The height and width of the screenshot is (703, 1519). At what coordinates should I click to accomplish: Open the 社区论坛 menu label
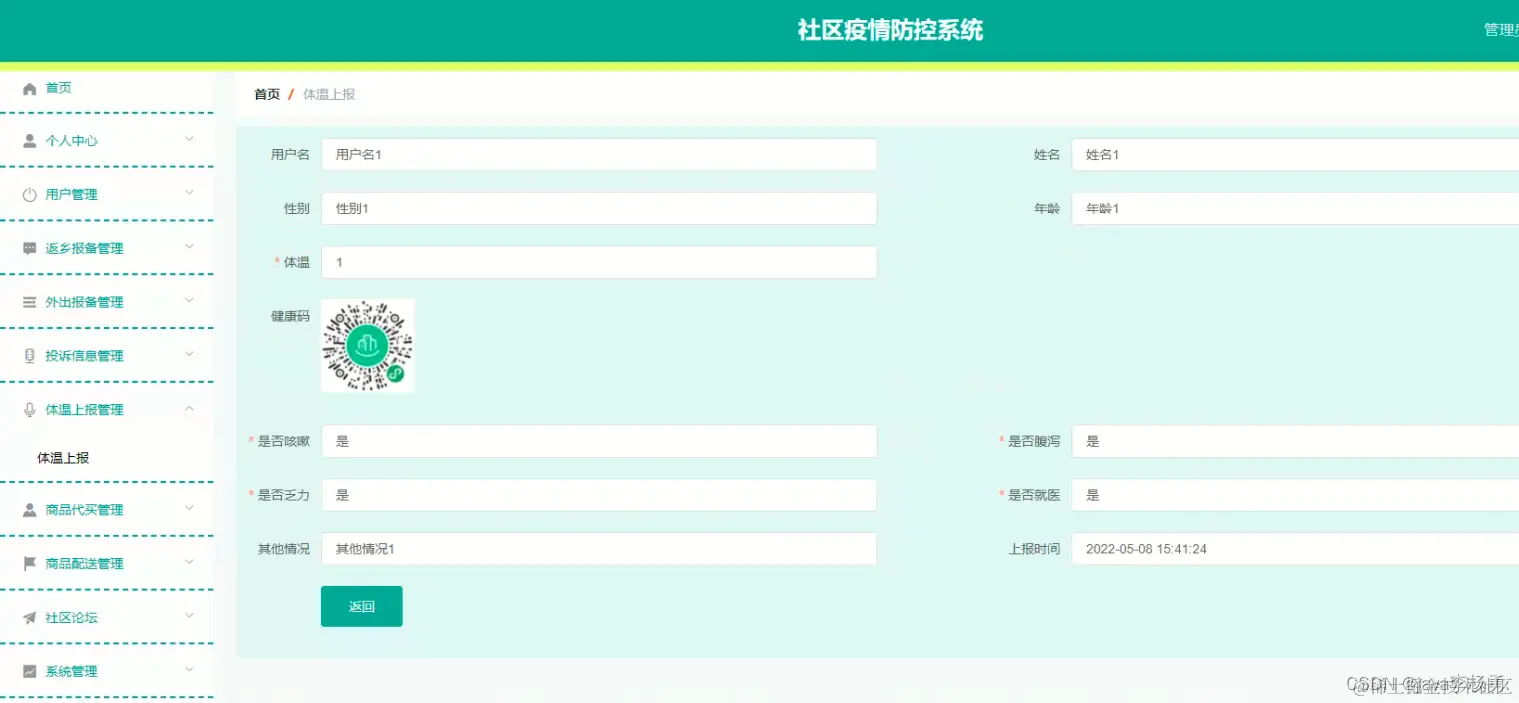(x=72, y=618)
